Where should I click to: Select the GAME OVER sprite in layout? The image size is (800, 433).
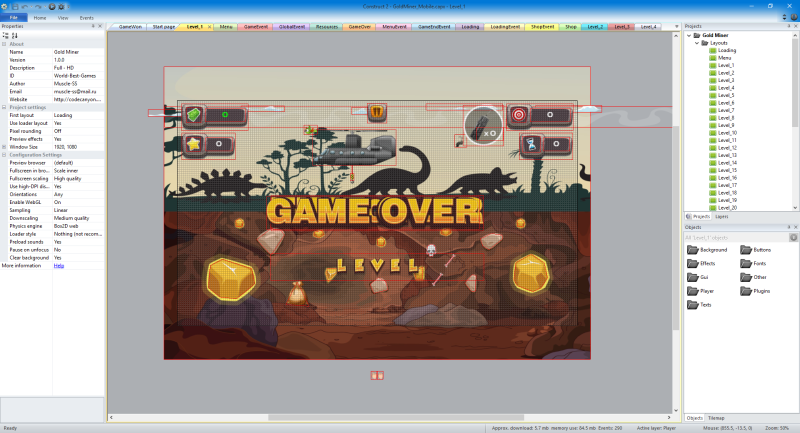(x=375, y=212)
